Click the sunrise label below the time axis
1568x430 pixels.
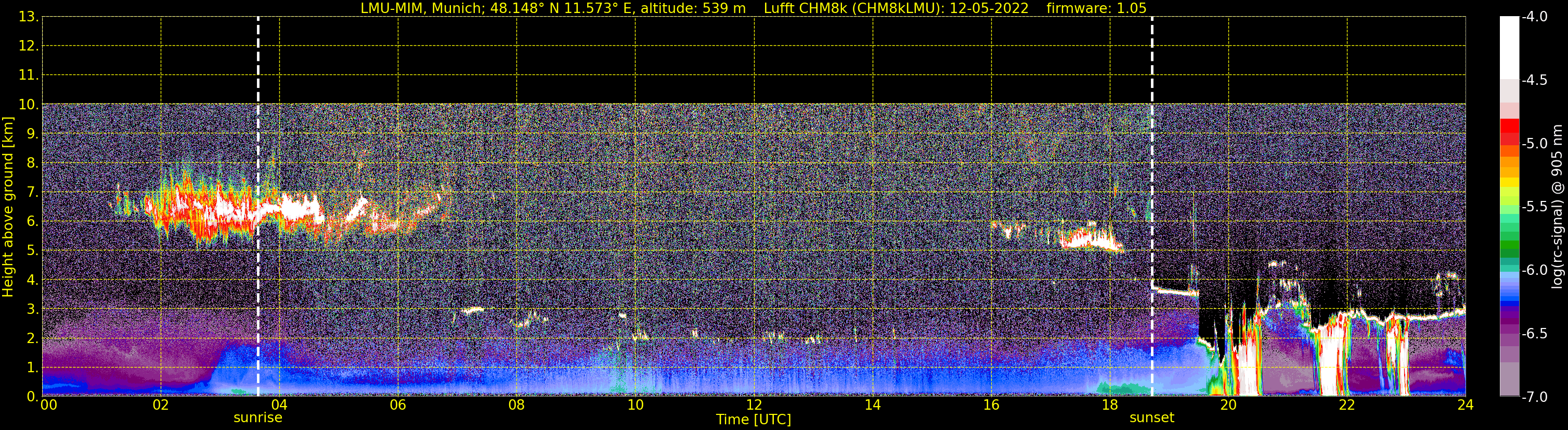[258, 418]
